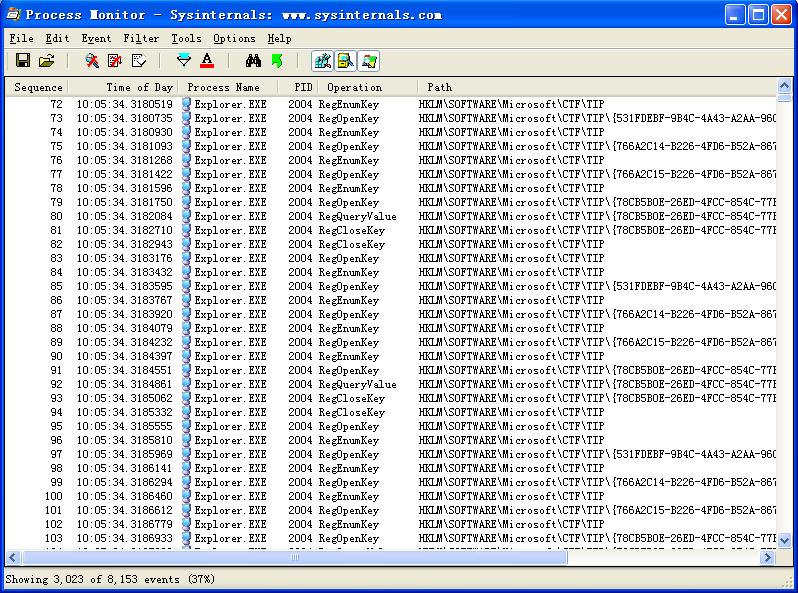The width and height of the screenshot is (798, 593).
Task: Toggle the Show Registry Activity icon
Action: 323,61
